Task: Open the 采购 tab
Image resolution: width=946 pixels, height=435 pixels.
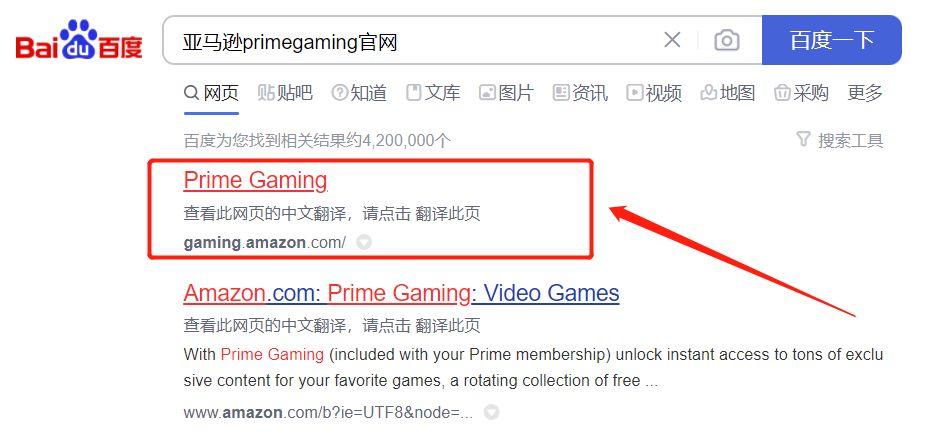Action: [x=801, y=93]
